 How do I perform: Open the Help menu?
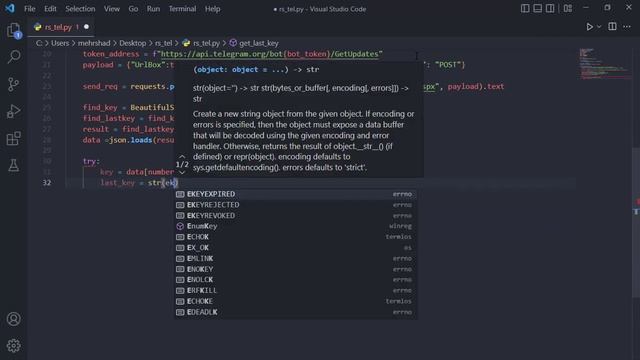213,9
